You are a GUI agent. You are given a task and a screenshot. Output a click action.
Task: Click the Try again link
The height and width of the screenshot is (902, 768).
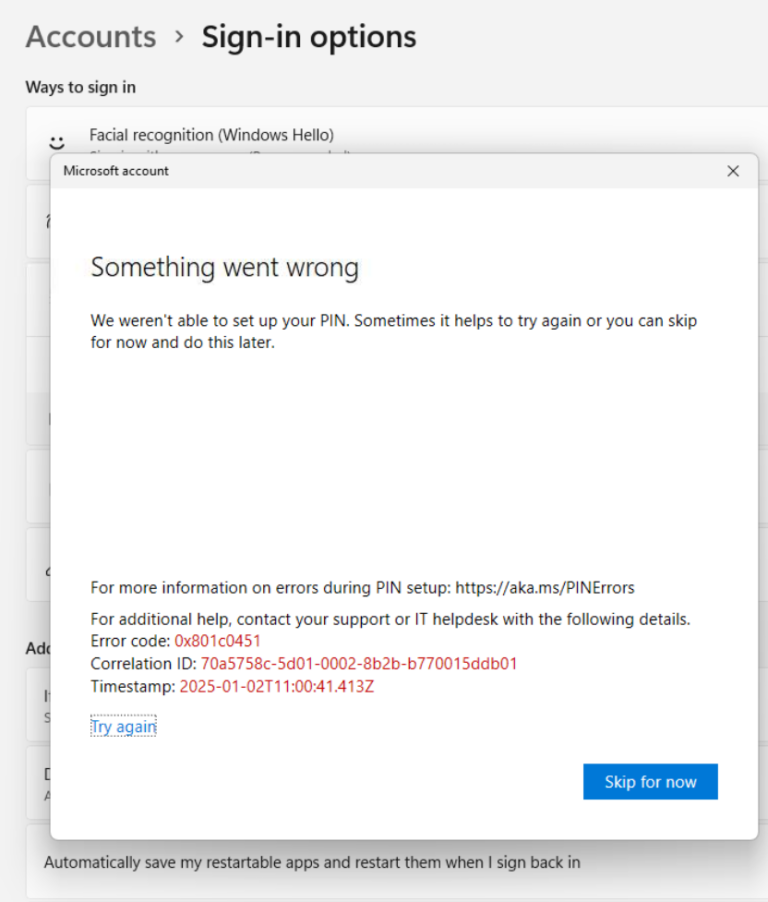(122, 726)
